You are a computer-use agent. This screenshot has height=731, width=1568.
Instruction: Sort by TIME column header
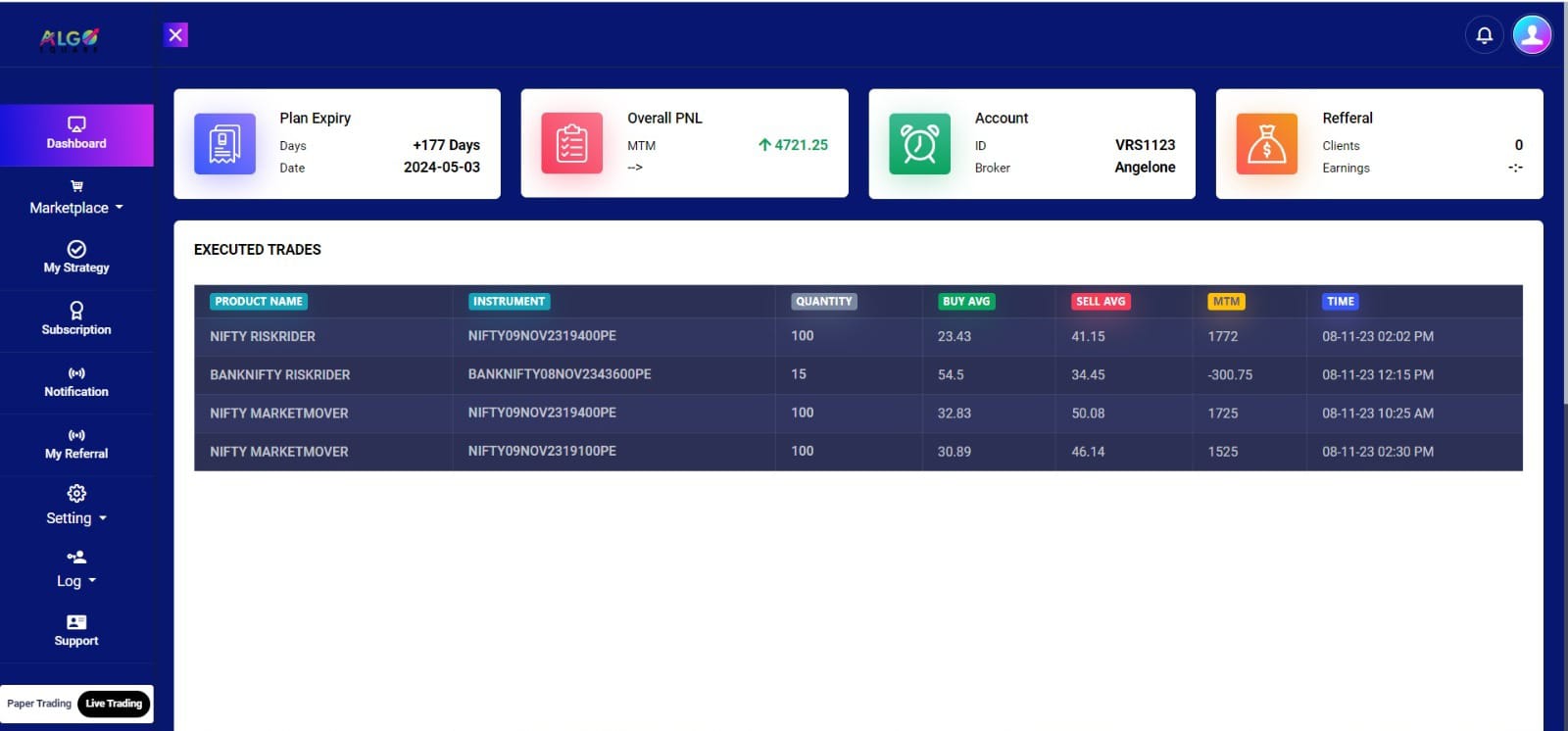tap(1341, 302)
